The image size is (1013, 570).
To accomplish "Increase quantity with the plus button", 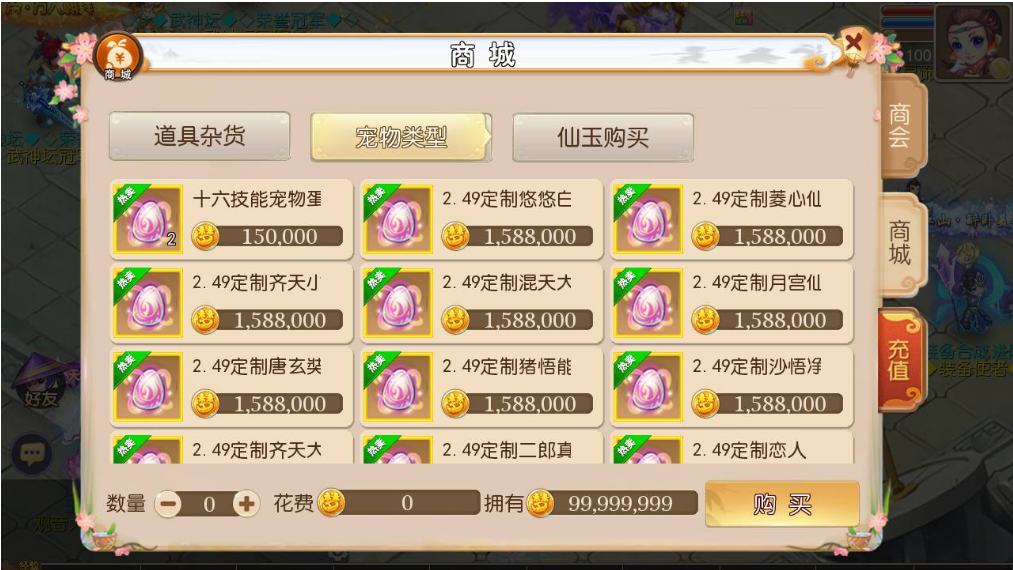I will pyautogui.click(x=247, y=504).
